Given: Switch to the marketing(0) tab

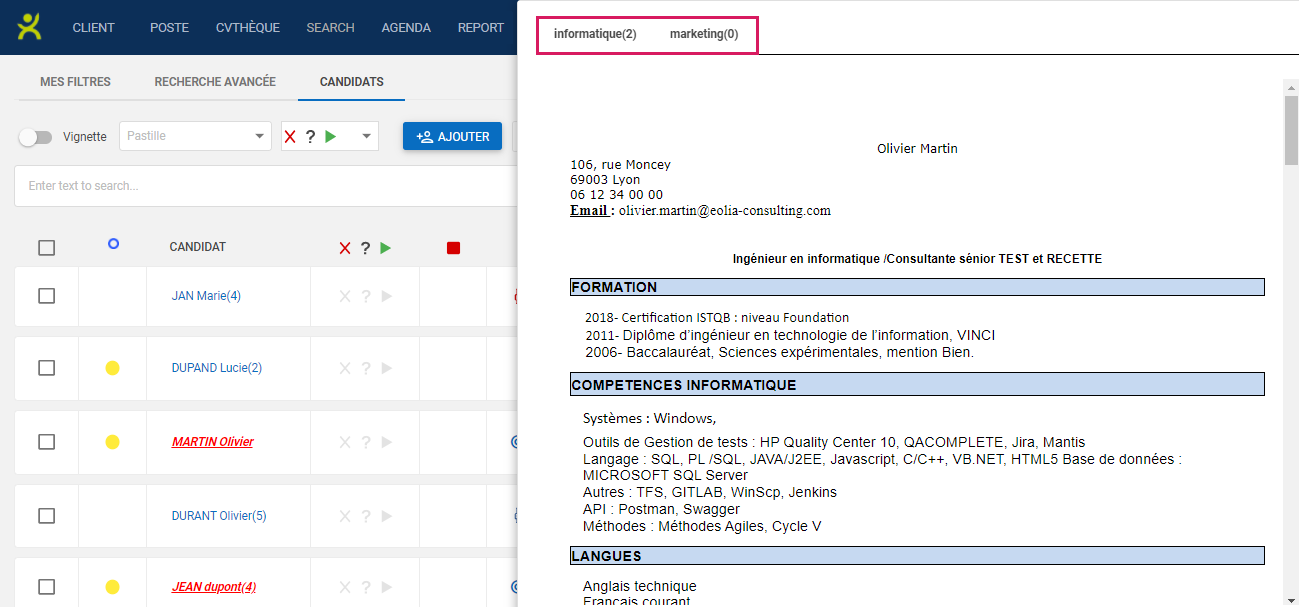Looking at the screenshot, I should point(704,34).
